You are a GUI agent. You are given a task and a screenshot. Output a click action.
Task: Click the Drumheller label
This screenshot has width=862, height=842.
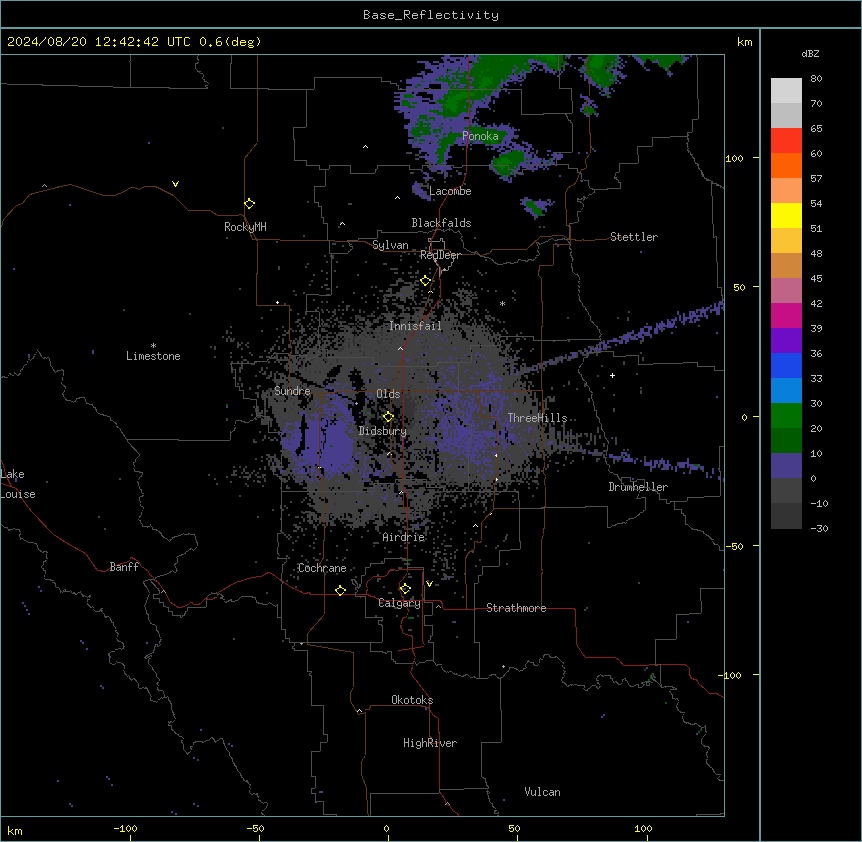click(x=638, y=487)
